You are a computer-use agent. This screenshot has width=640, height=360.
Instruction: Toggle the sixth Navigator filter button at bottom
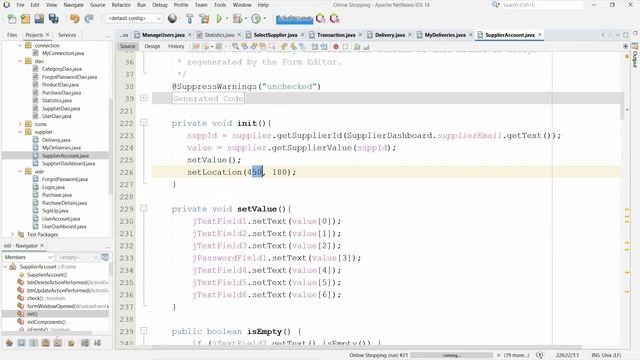pyautogui.click(x=71, y=343)
